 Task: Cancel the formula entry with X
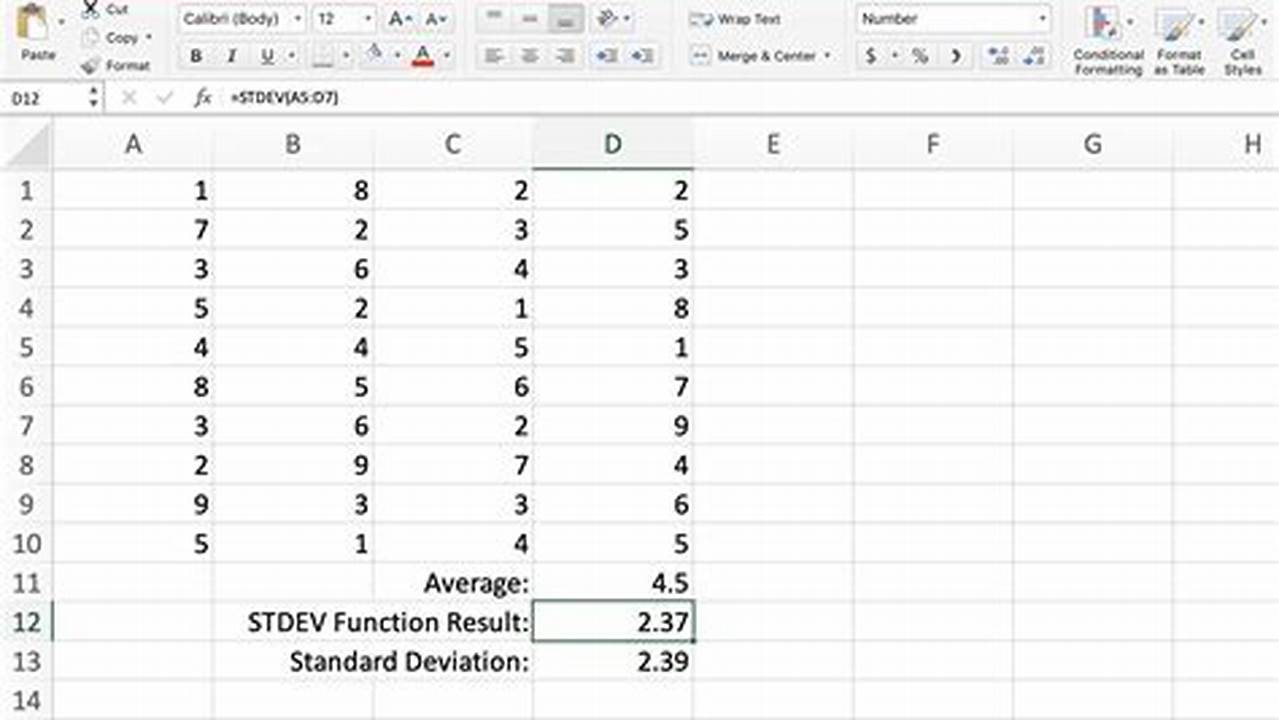[129, 97]
